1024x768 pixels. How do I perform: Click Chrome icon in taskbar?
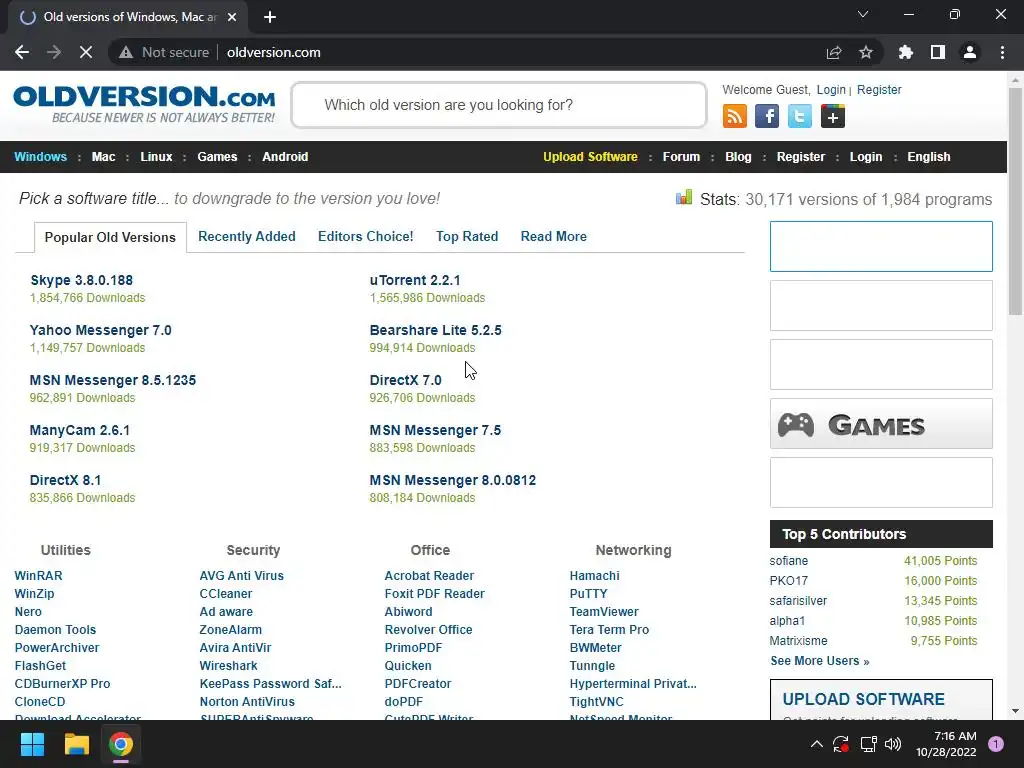121,744
